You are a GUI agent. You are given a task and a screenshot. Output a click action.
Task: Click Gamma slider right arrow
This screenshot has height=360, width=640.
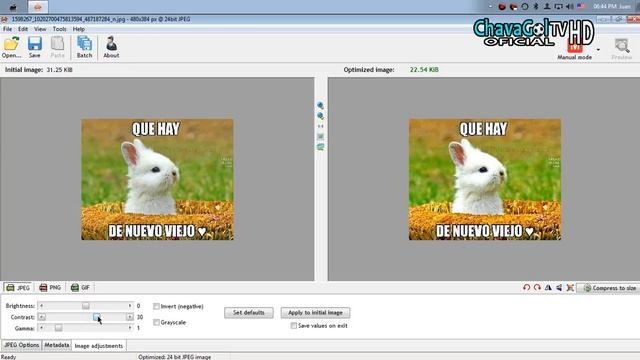[x=130, y=328]
